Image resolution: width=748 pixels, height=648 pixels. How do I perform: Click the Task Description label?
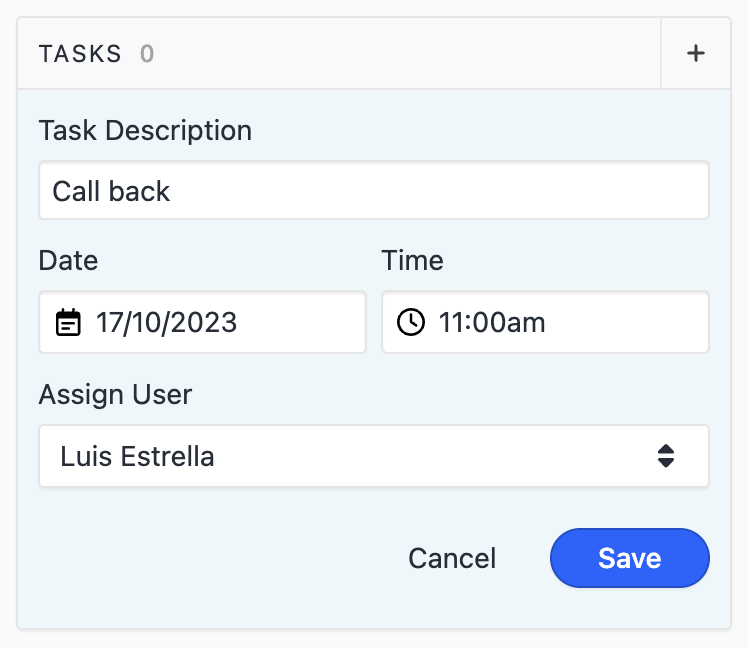tap(145, 130)
